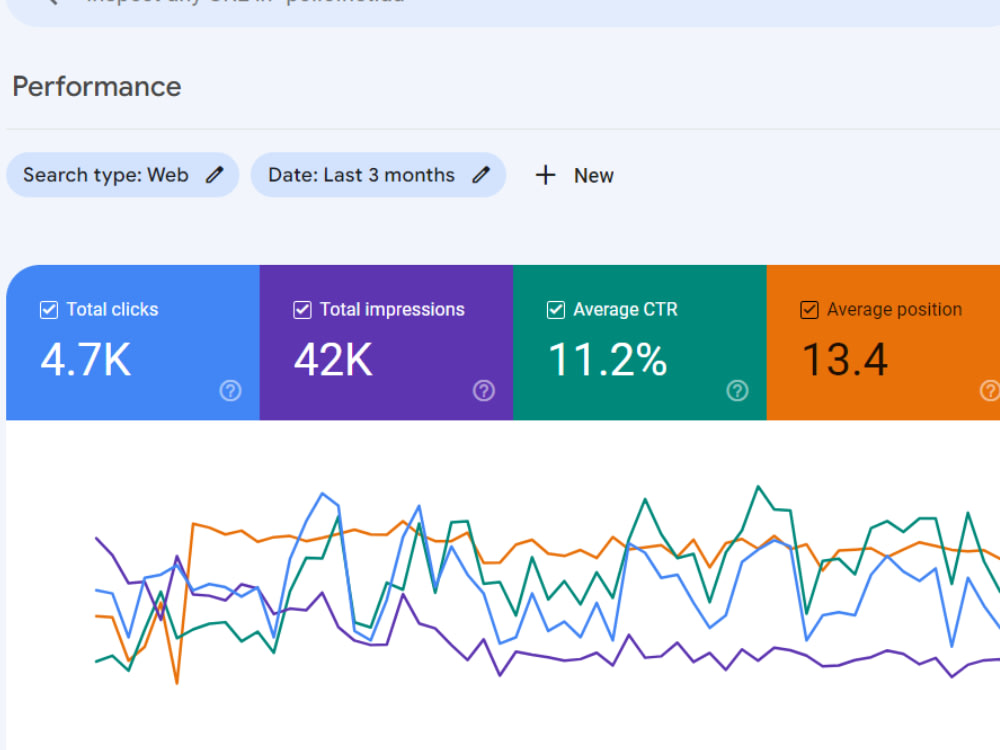Uncheck the Total clicks checkbox
This screenshot has width=1000, height=750.
(49, 310)
